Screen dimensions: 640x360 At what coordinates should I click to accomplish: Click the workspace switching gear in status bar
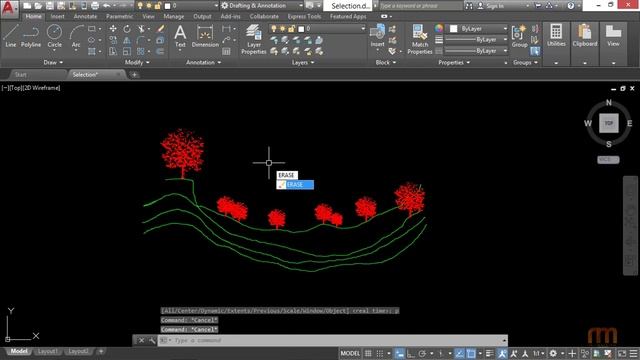coord(553,353)
